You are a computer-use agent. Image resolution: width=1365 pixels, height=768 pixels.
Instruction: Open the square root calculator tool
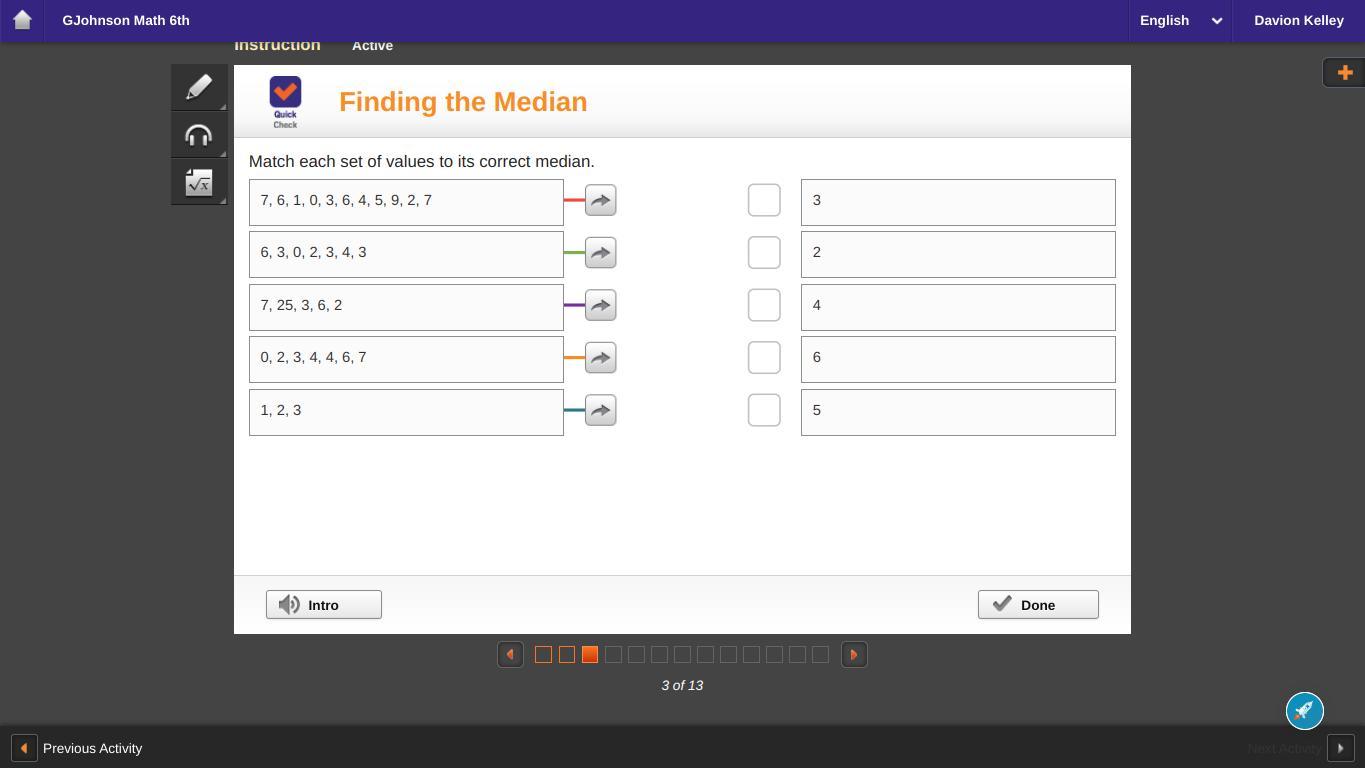(199, 183)
